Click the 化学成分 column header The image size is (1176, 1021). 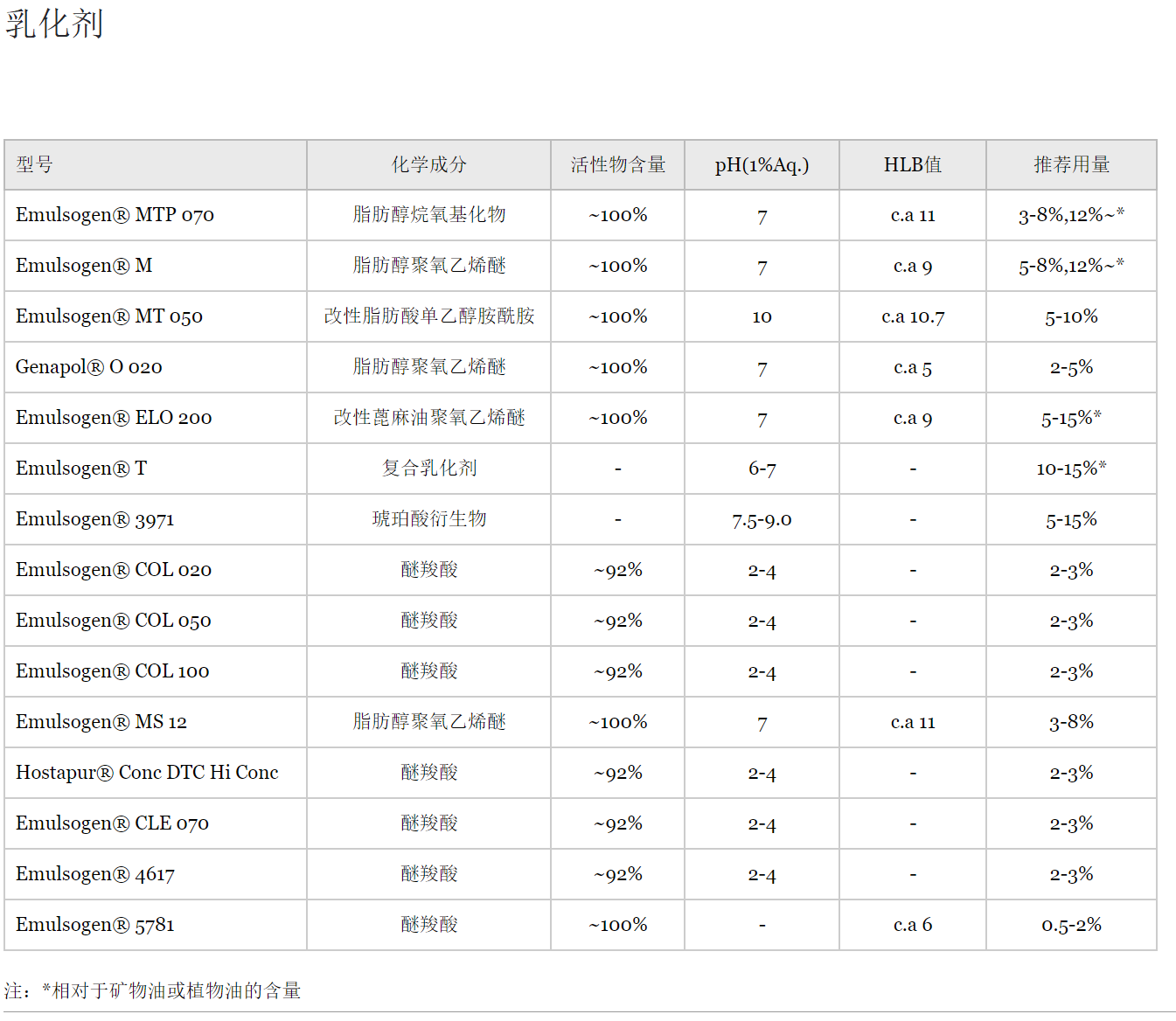[428, 164]
